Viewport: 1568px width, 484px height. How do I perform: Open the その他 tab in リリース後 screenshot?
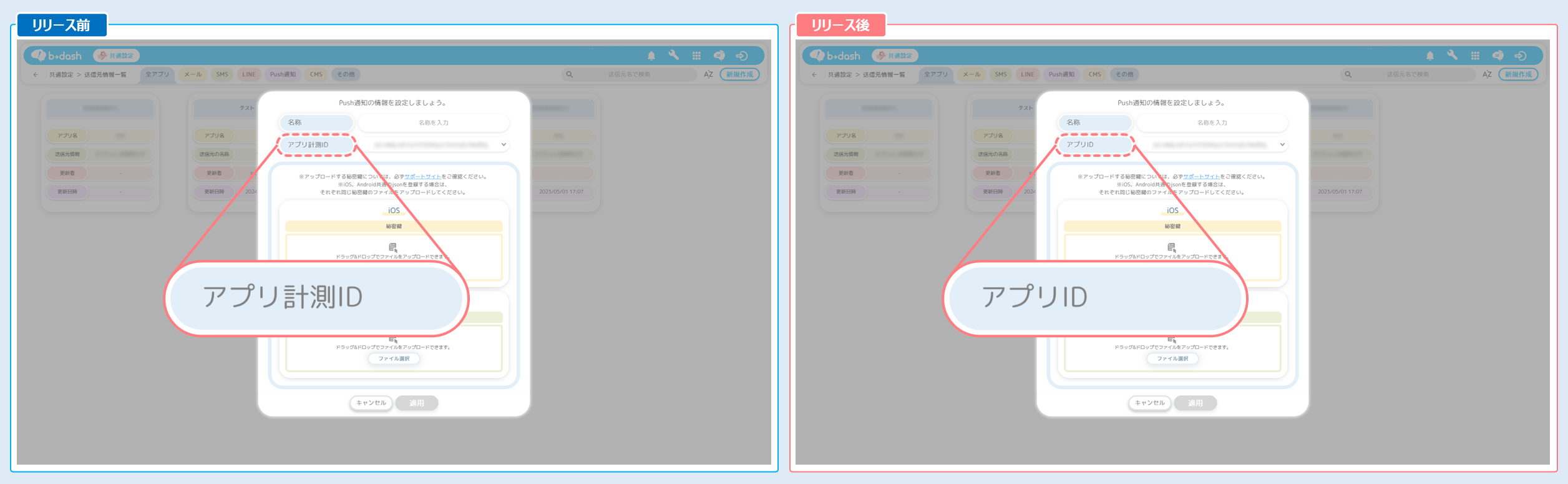[x=1124, y=74]
